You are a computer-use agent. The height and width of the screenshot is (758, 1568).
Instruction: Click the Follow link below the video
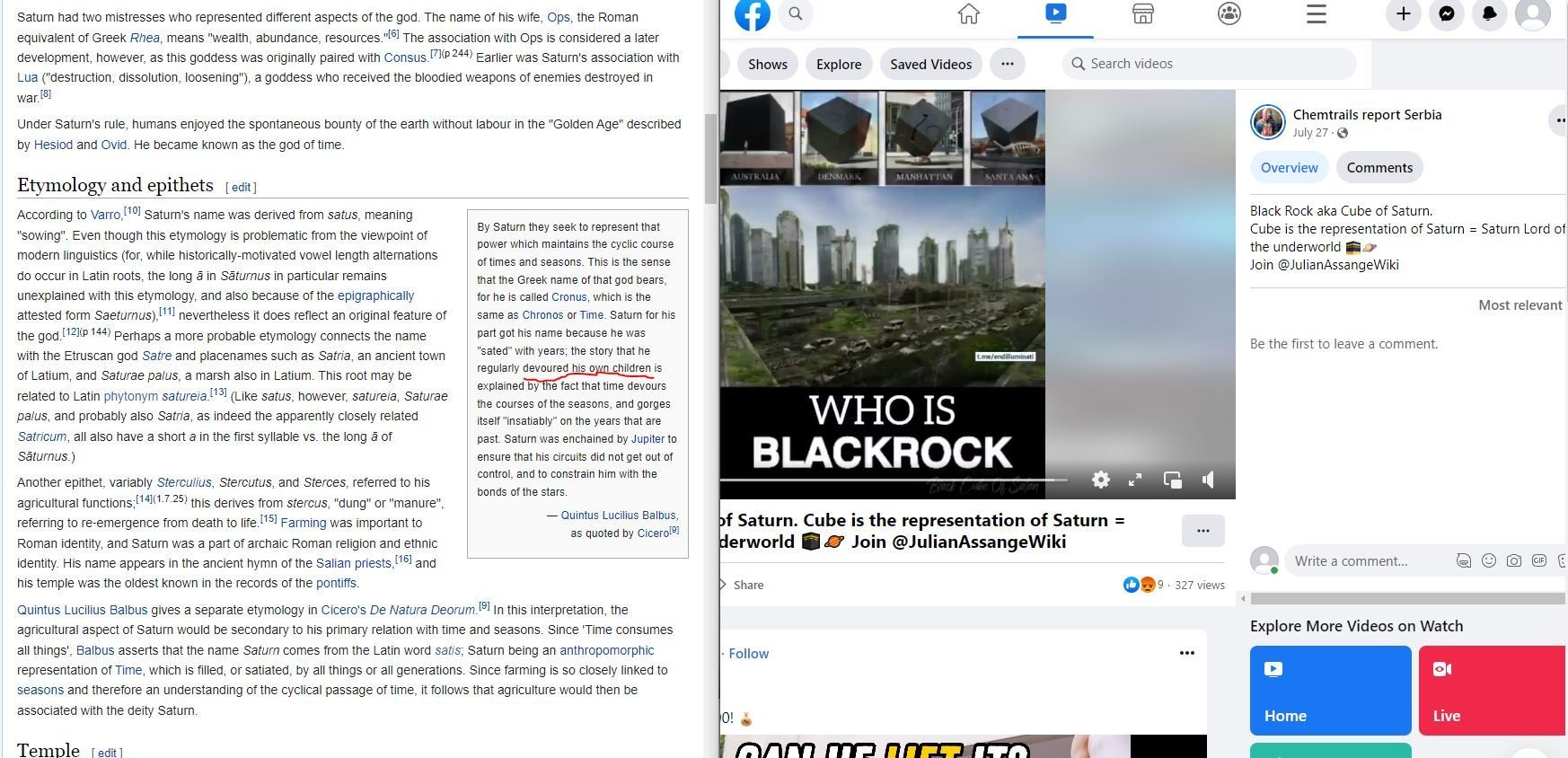[749, 654]
